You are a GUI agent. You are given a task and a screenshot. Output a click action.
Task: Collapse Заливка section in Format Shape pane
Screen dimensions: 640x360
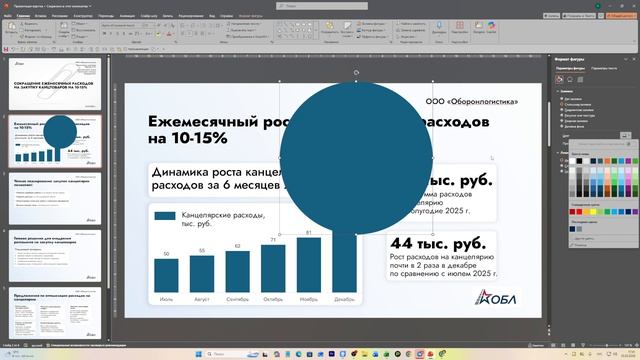(x=558, y=91)
